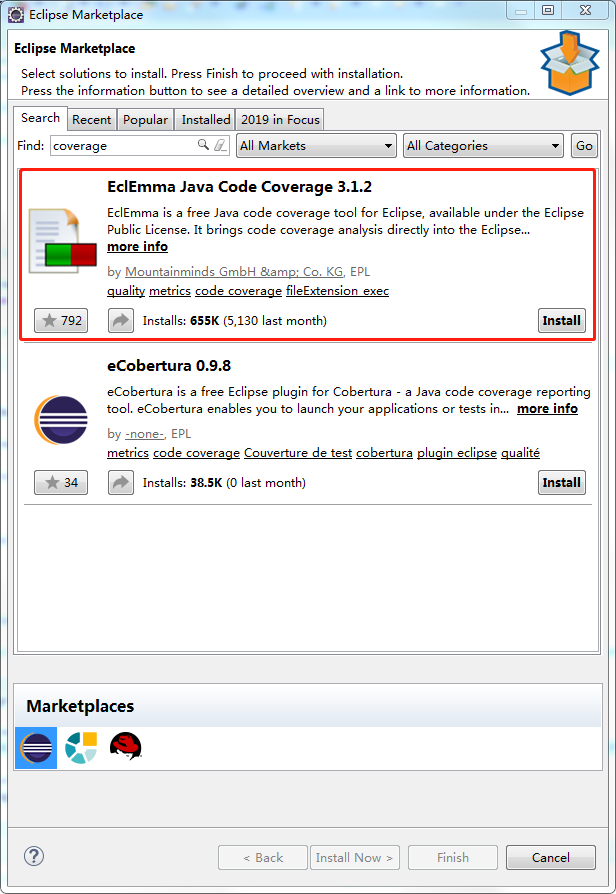Click the fileExtension_exec tag
616x894 pixels.
[x=338, y=291]
